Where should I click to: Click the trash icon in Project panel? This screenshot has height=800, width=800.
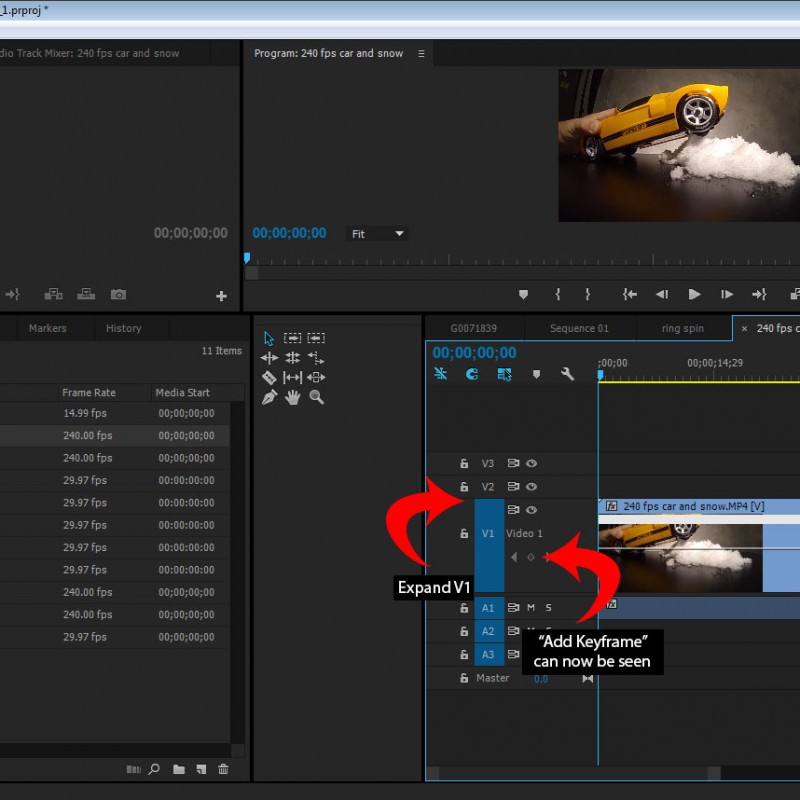pos(223,769)
